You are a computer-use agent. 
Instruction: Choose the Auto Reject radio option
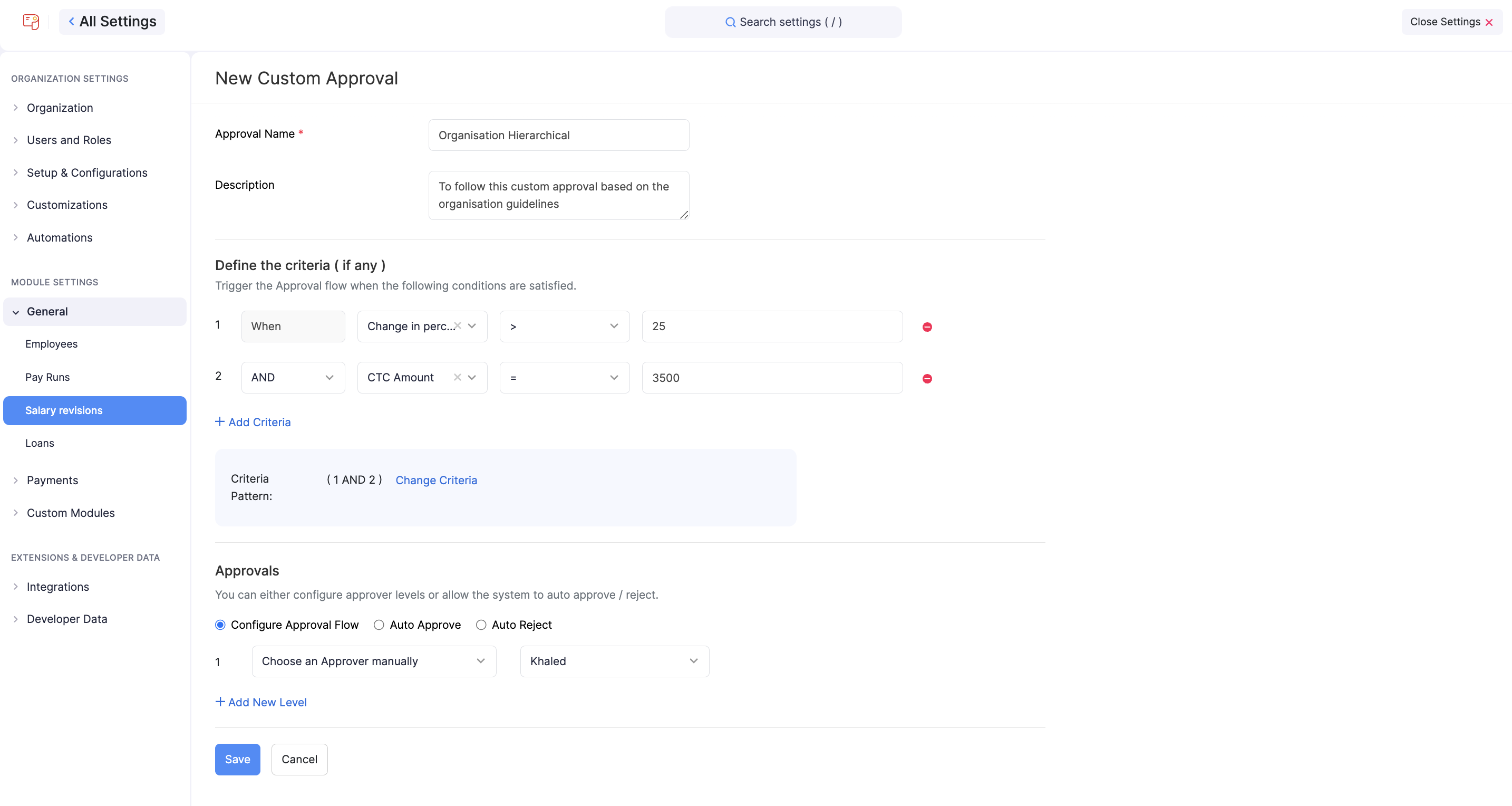click(481, 625)
